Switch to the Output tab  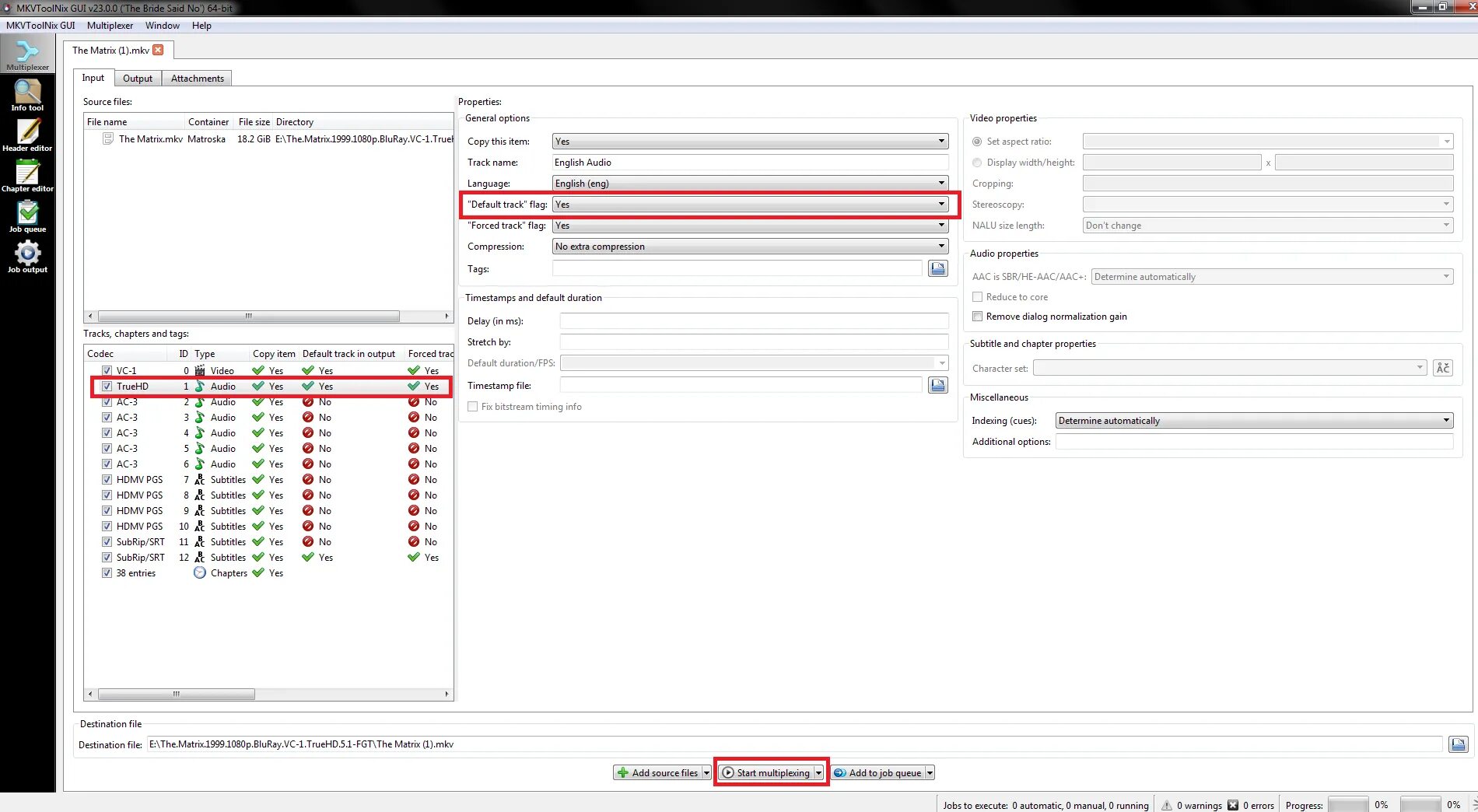pyautogui.click(x=138, y=78)
